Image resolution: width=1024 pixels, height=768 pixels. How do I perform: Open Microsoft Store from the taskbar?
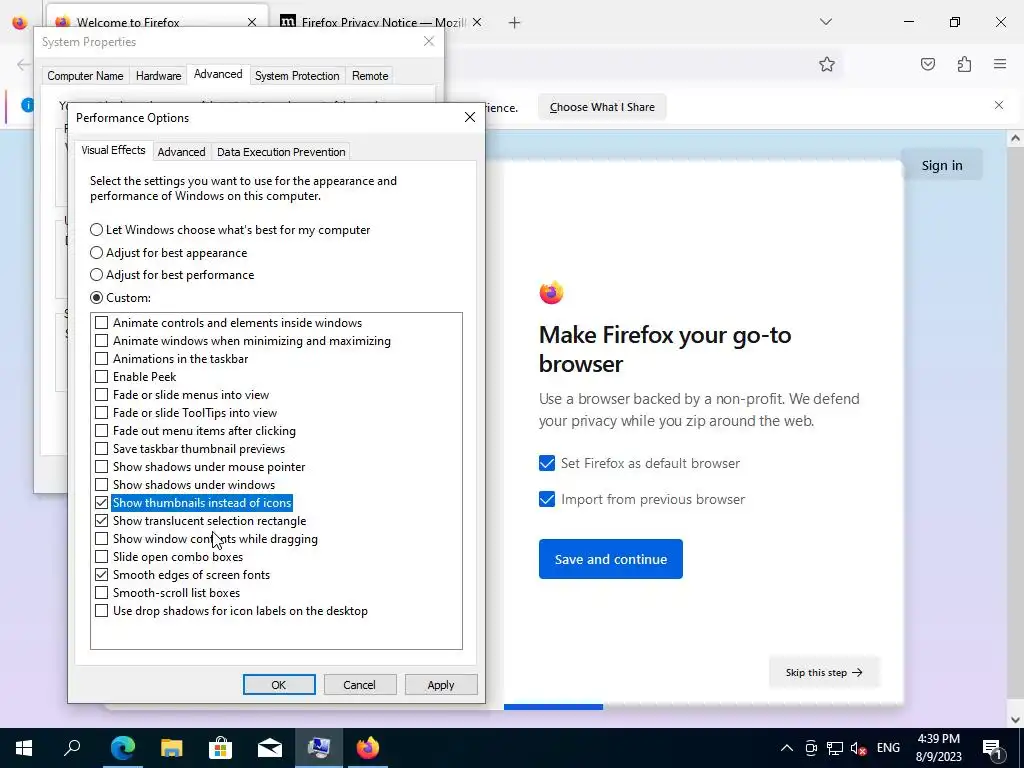(x=220, y=748)
